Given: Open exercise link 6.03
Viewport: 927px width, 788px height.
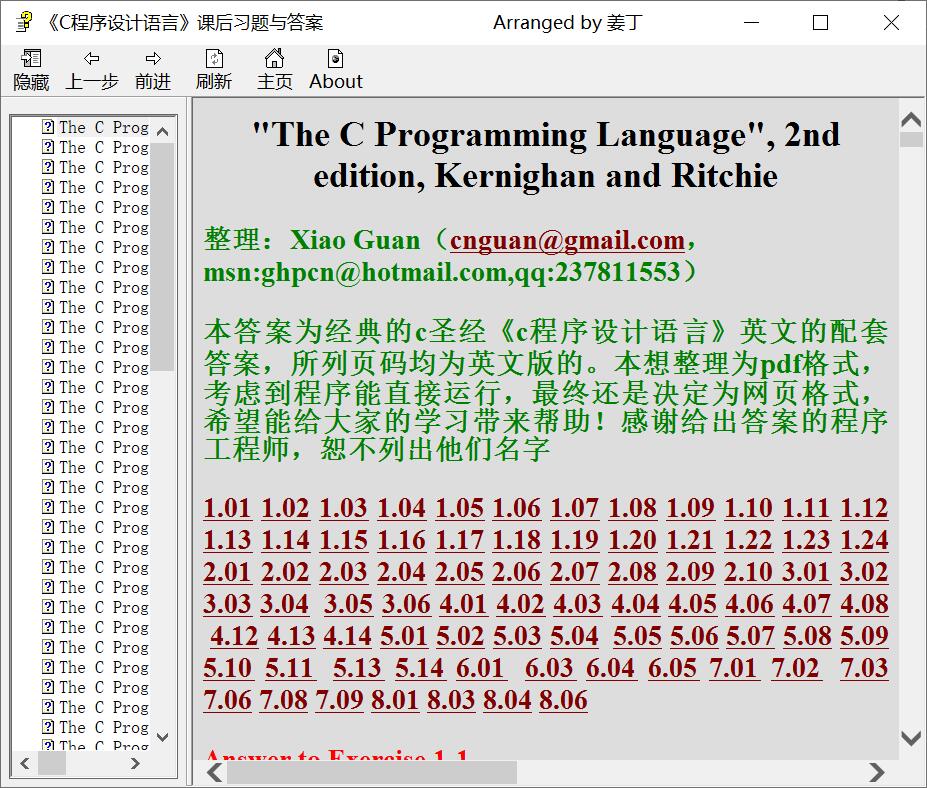Looking at the screenshot, I should (x=549, y=669).
